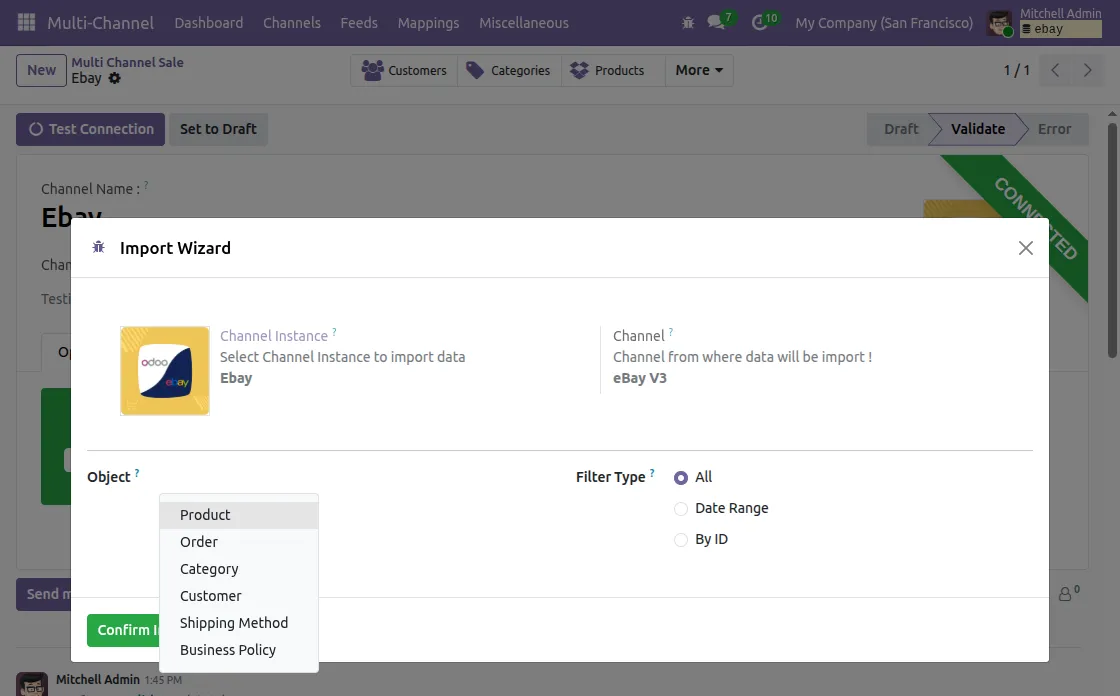
Task: Select the Validate status stage
Action: pos(978,129)
